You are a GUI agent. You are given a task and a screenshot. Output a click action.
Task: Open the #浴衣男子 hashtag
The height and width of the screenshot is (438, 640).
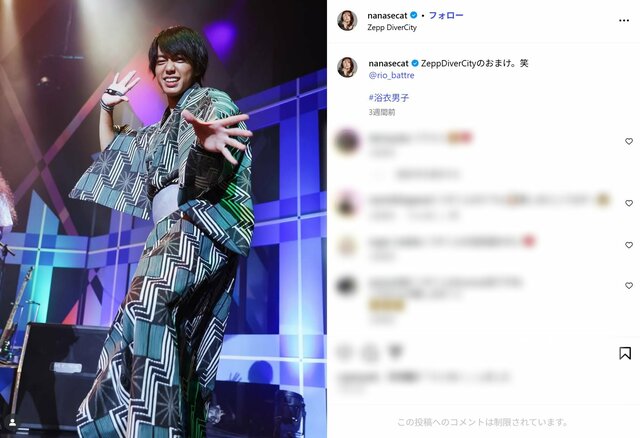pos(389,98)
